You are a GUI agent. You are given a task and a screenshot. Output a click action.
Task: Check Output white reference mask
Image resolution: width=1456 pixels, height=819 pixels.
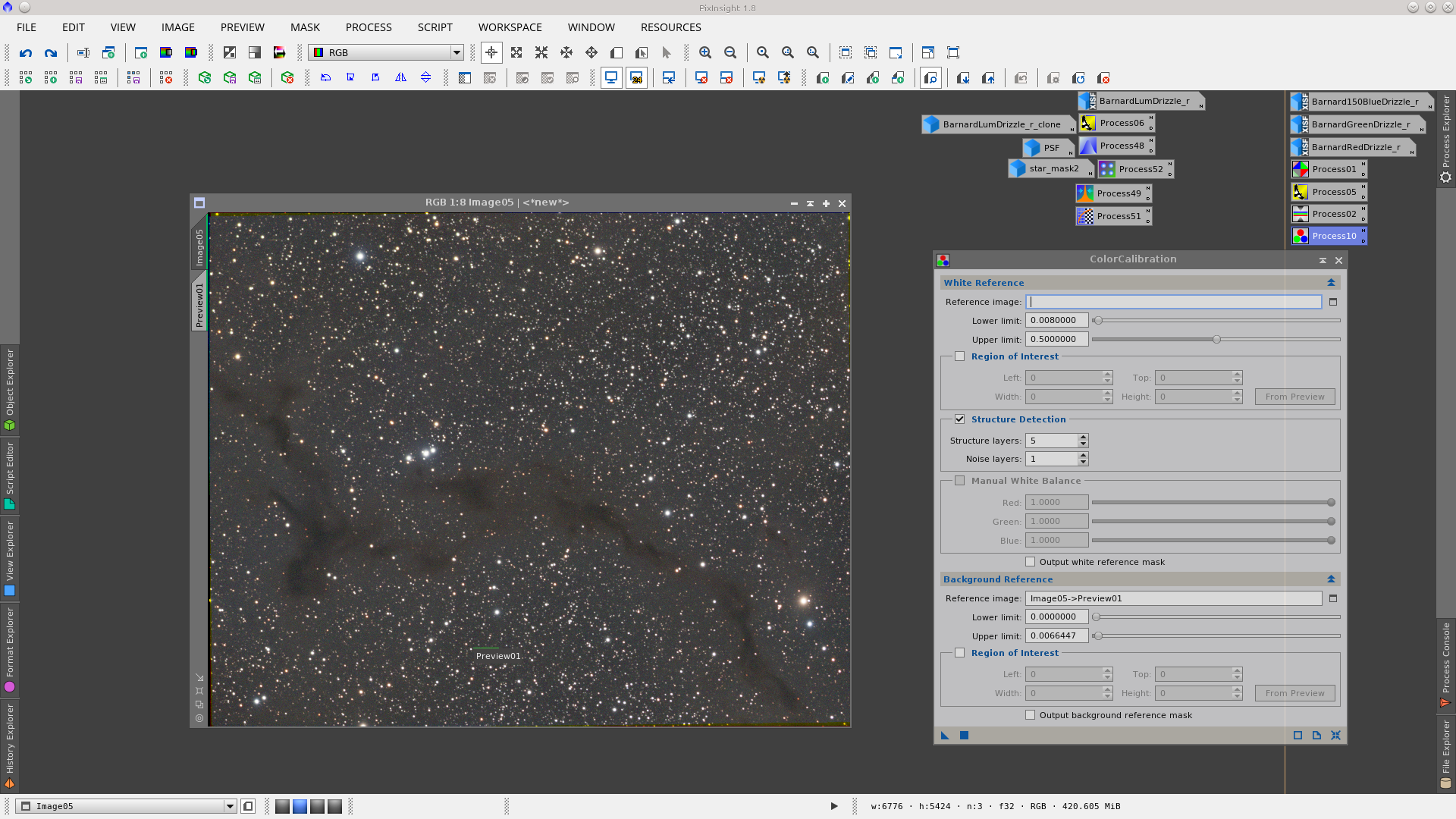(x=1030, y=562)
